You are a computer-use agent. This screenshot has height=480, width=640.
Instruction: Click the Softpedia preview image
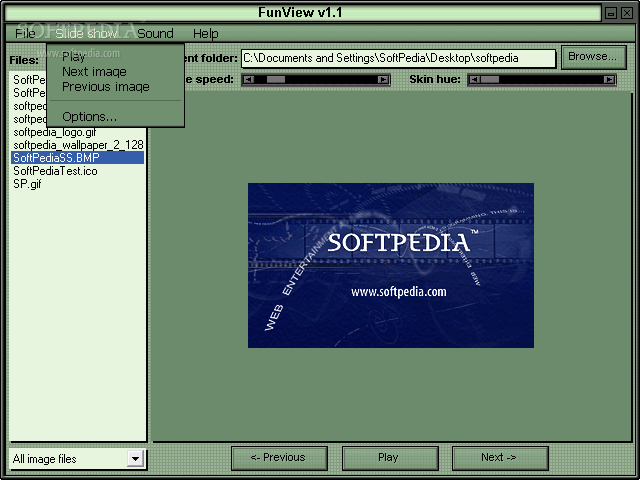click(x=391, y=265)
